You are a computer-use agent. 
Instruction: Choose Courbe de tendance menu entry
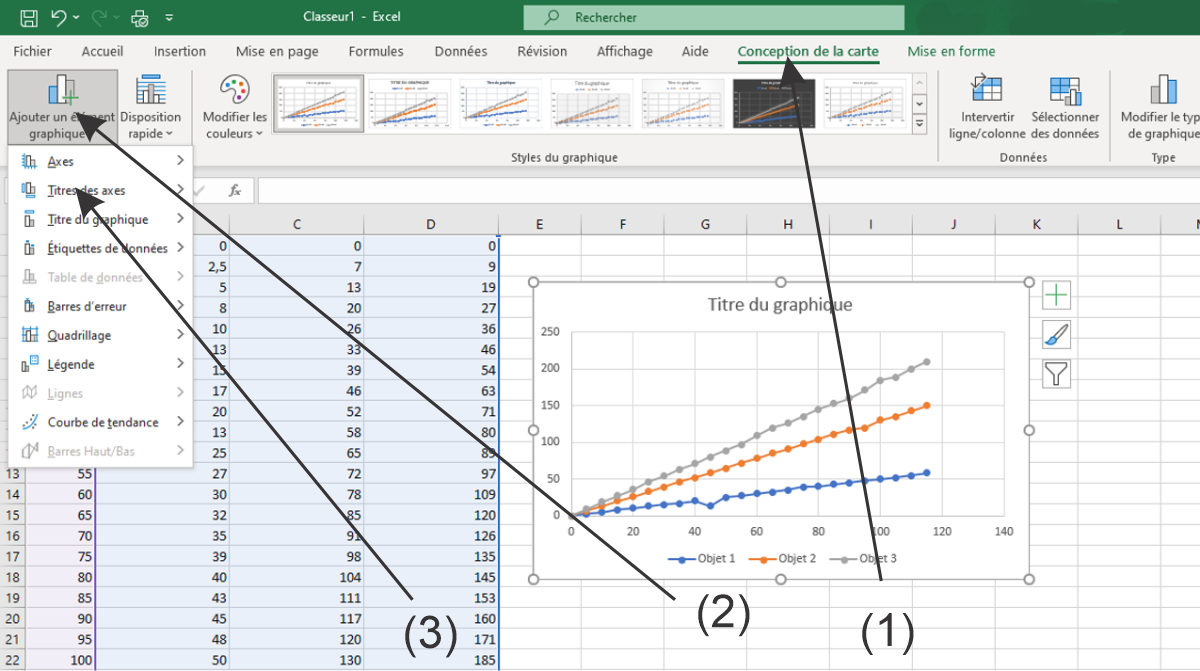100,423
